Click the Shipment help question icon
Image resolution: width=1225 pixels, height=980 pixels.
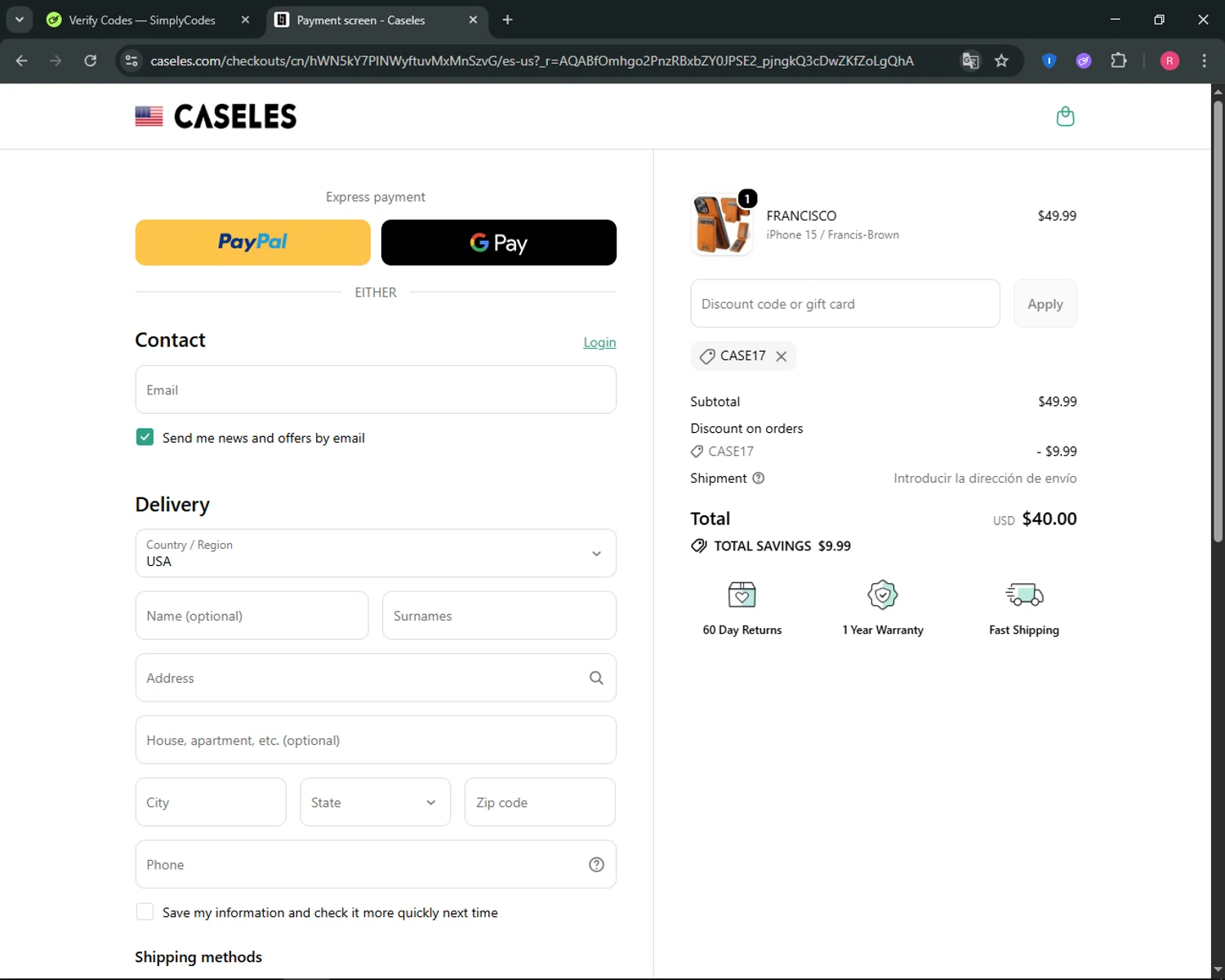click(x=758, y=478)
